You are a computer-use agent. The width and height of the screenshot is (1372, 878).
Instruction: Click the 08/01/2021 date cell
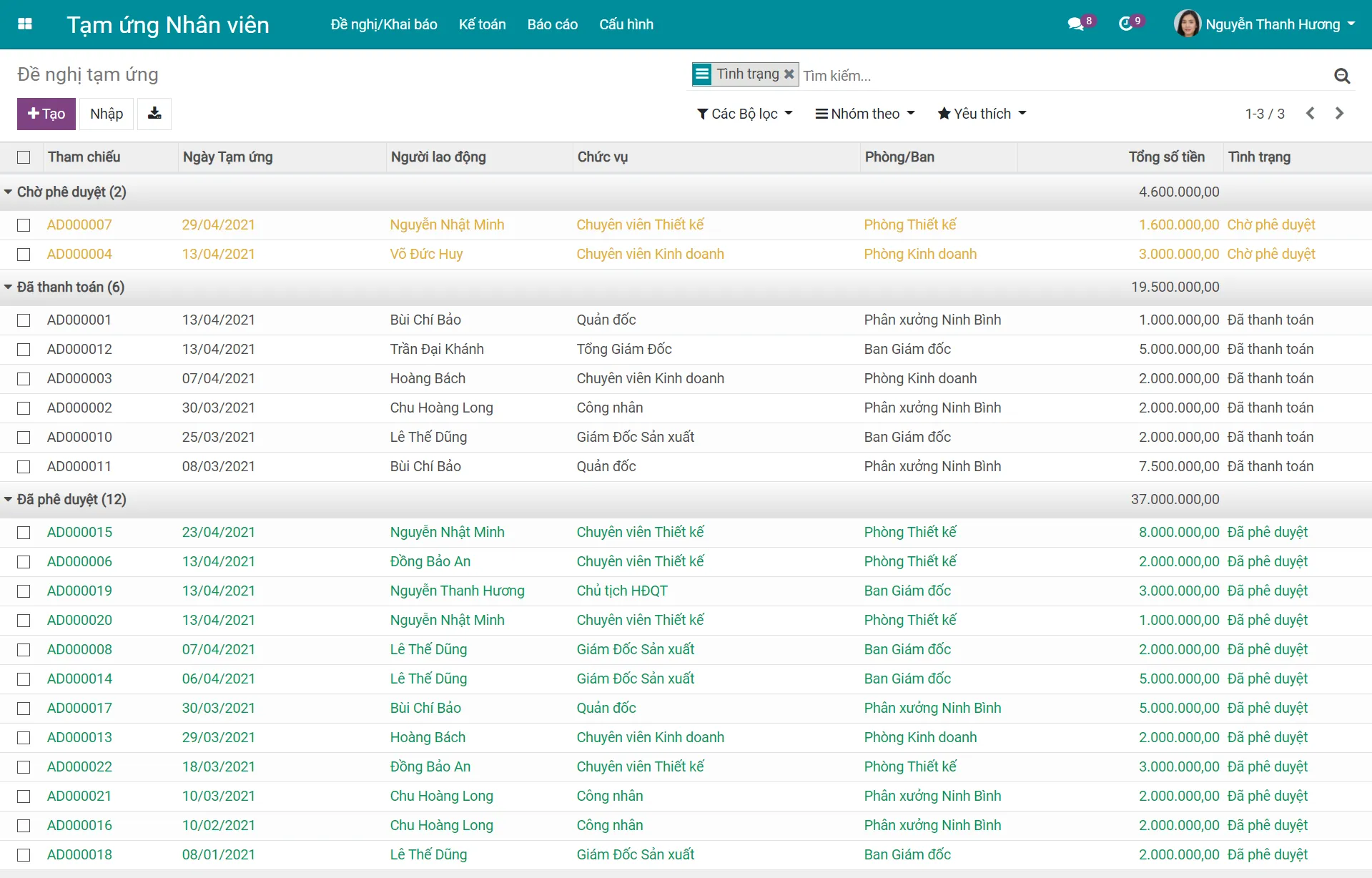[x=218, y=855]
